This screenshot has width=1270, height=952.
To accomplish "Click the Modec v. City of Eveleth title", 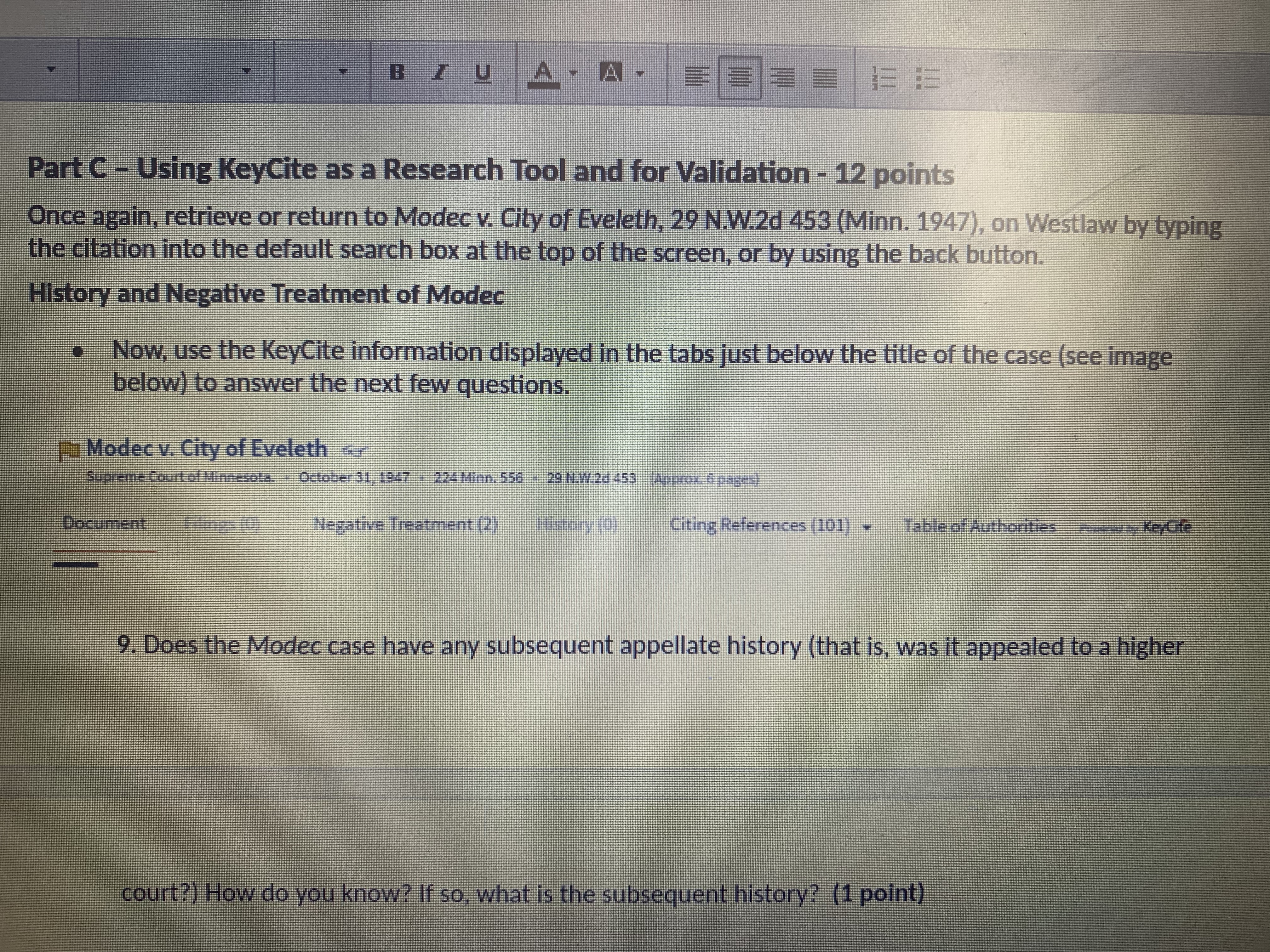I will (207, 448).
